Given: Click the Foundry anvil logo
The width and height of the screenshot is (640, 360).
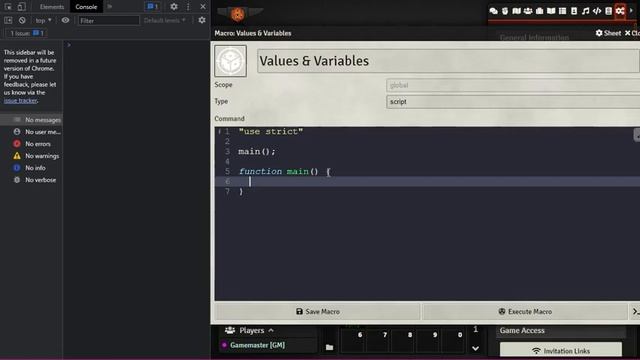Looking at the screenshot, I should [x=238, y=14].
